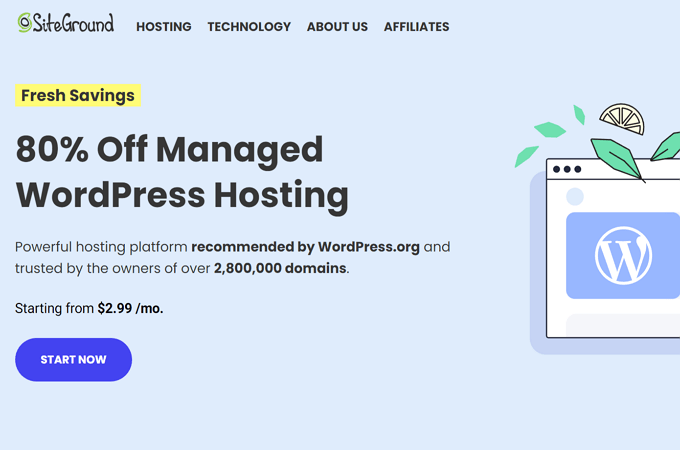
Task: Click the SiteGround logo
Action: pos(66,23)
